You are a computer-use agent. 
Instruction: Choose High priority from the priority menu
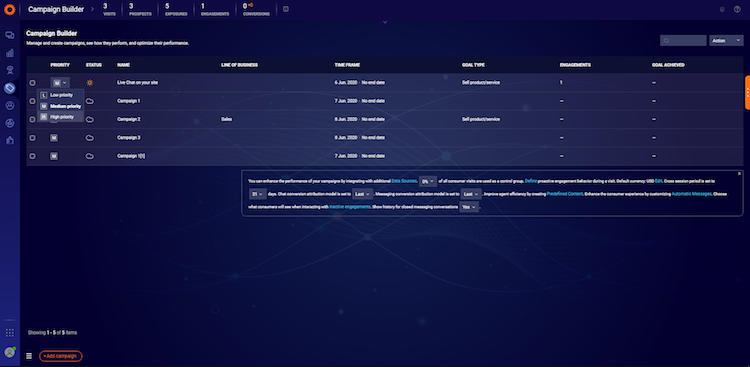coord(61,117)
